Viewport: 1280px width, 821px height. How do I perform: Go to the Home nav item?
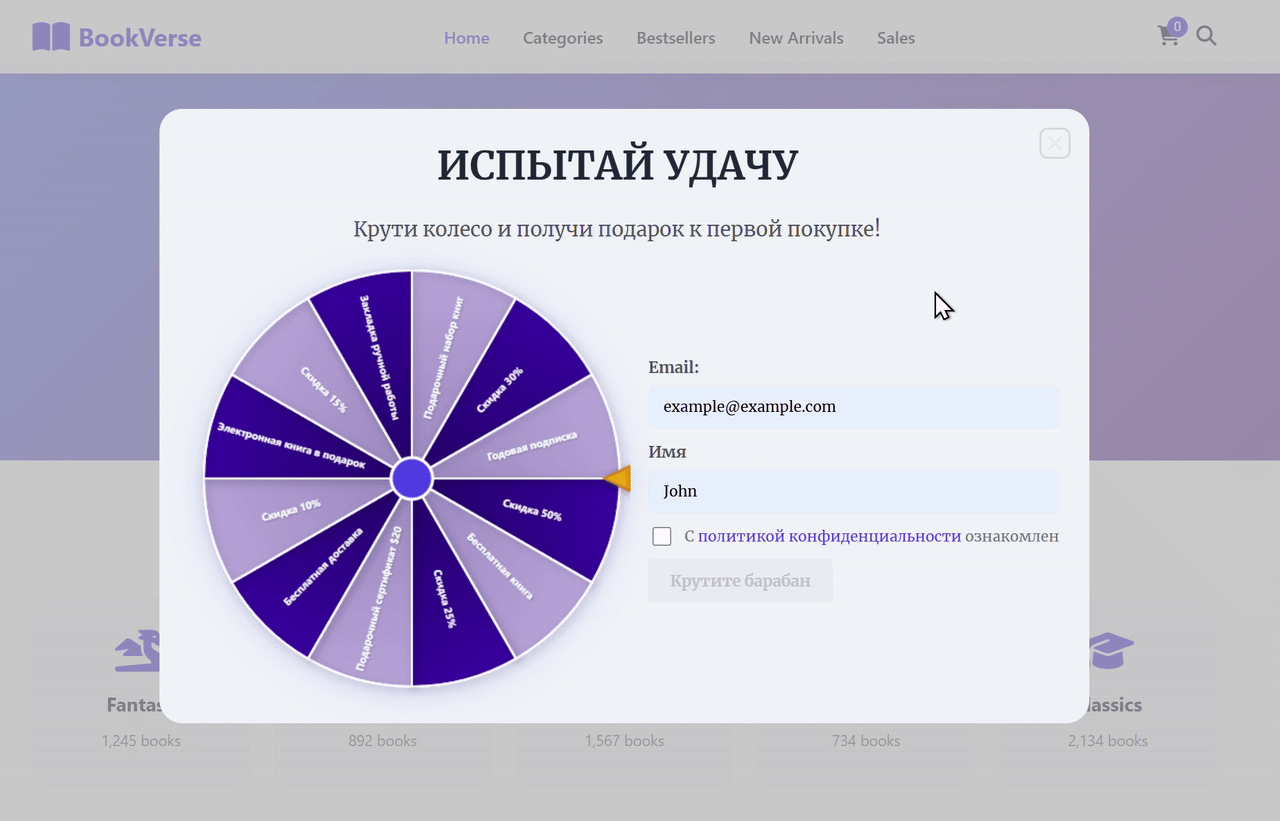[x=466, y=38]
